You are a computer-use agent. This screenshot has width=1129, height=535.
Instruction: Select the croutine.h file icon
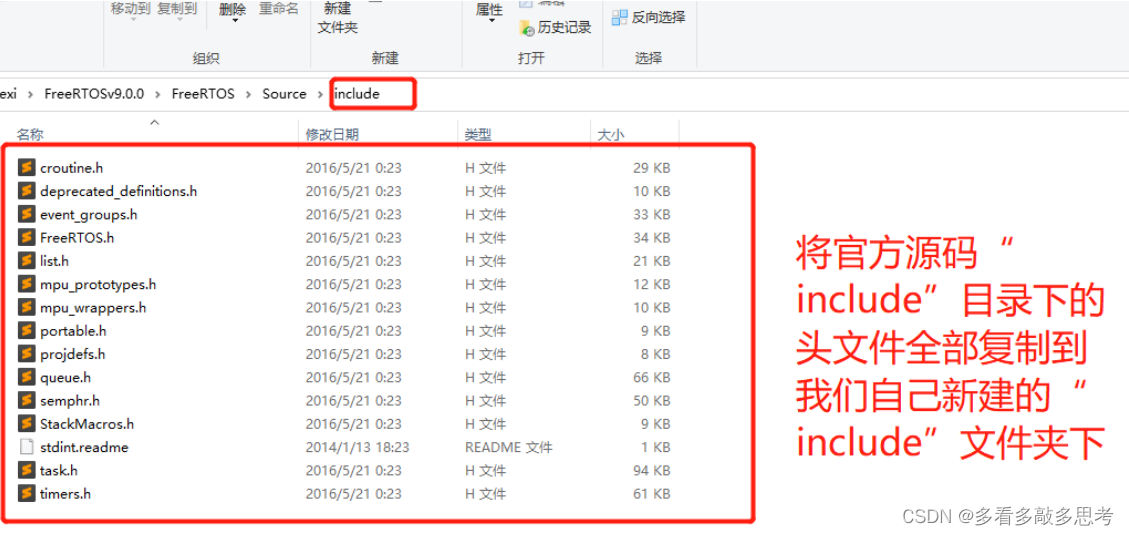(27, 168)
